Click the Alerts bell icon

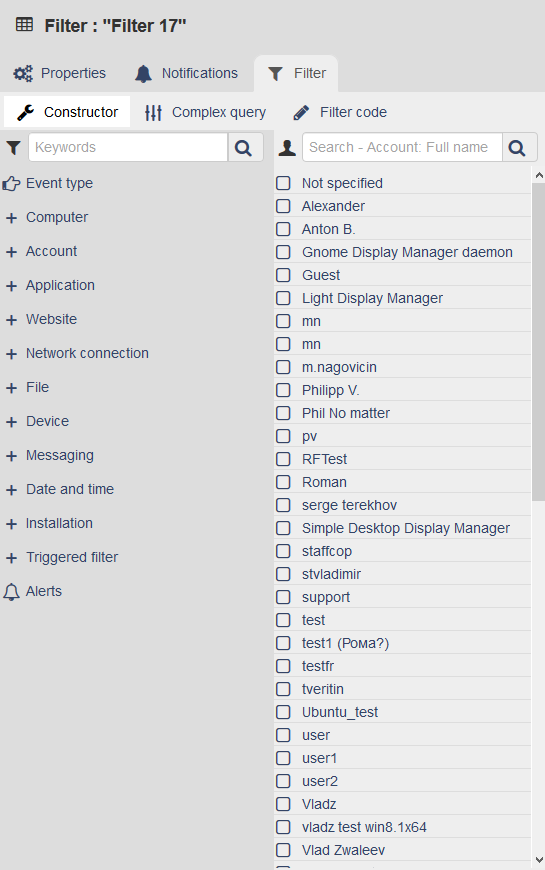coord(11,591)
